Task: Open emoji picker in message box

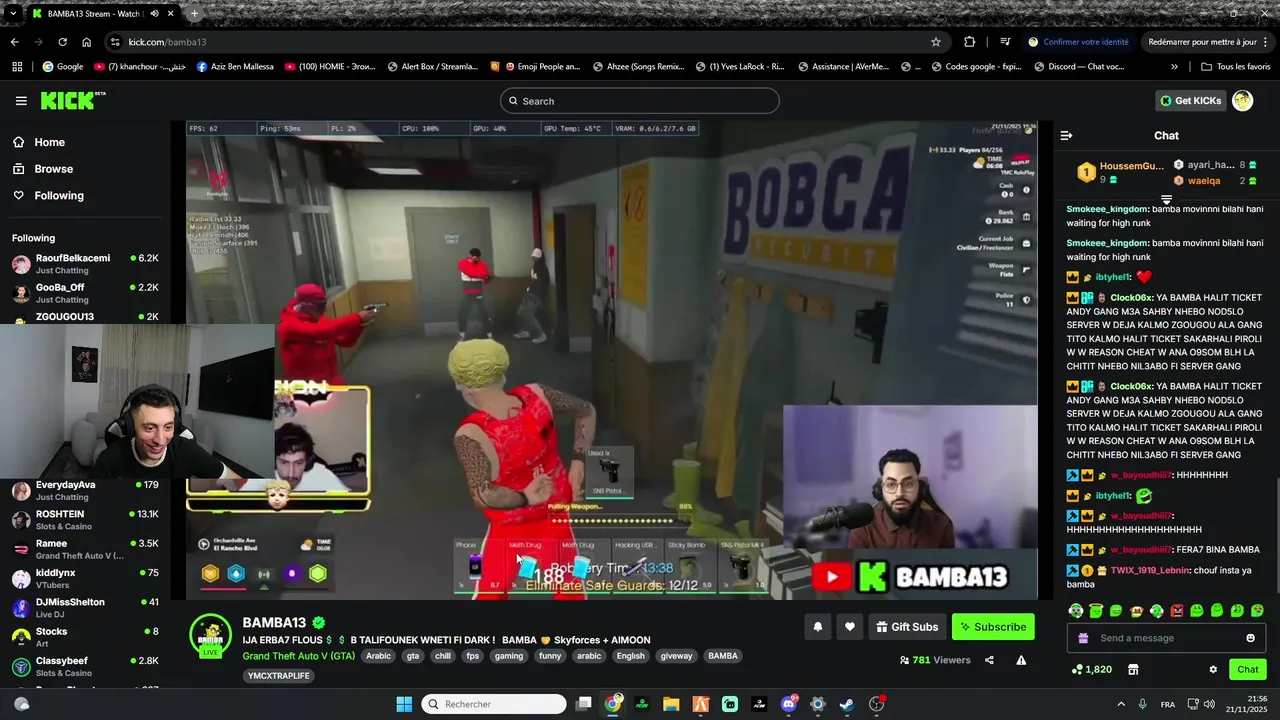Action: click(x=1250, y=638)
